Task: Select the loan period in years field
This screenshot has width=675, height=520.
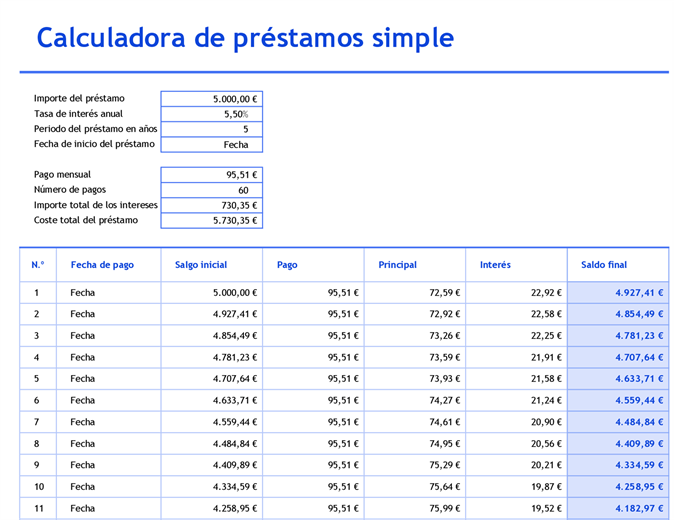Action: 211,129
